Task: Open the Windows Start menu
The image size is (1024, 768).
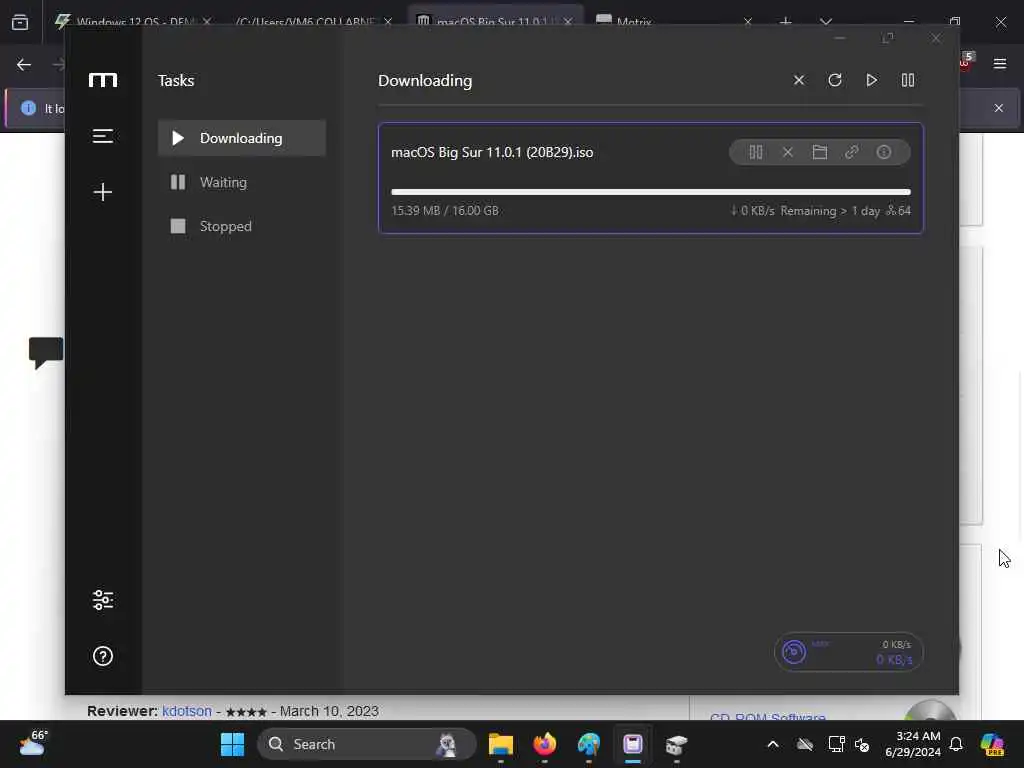Action: 232,744
